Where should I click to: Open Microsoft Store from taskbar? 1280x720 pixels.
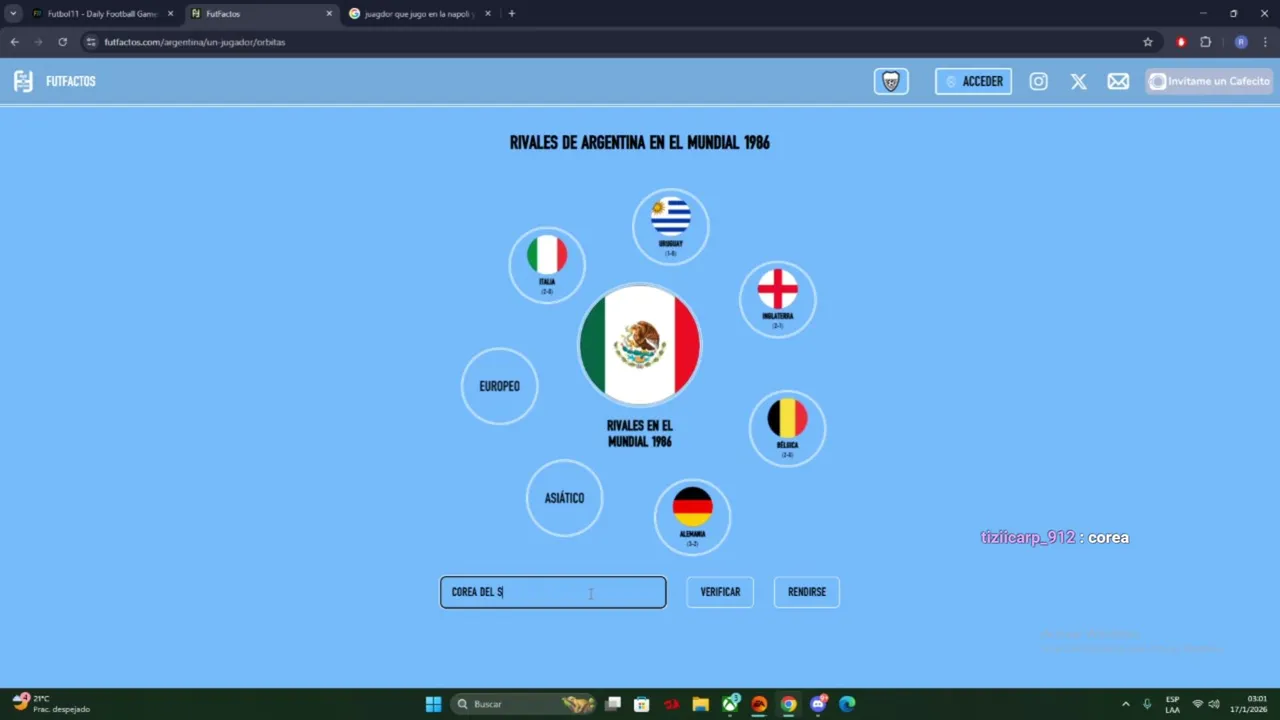(x=642, y=704)
